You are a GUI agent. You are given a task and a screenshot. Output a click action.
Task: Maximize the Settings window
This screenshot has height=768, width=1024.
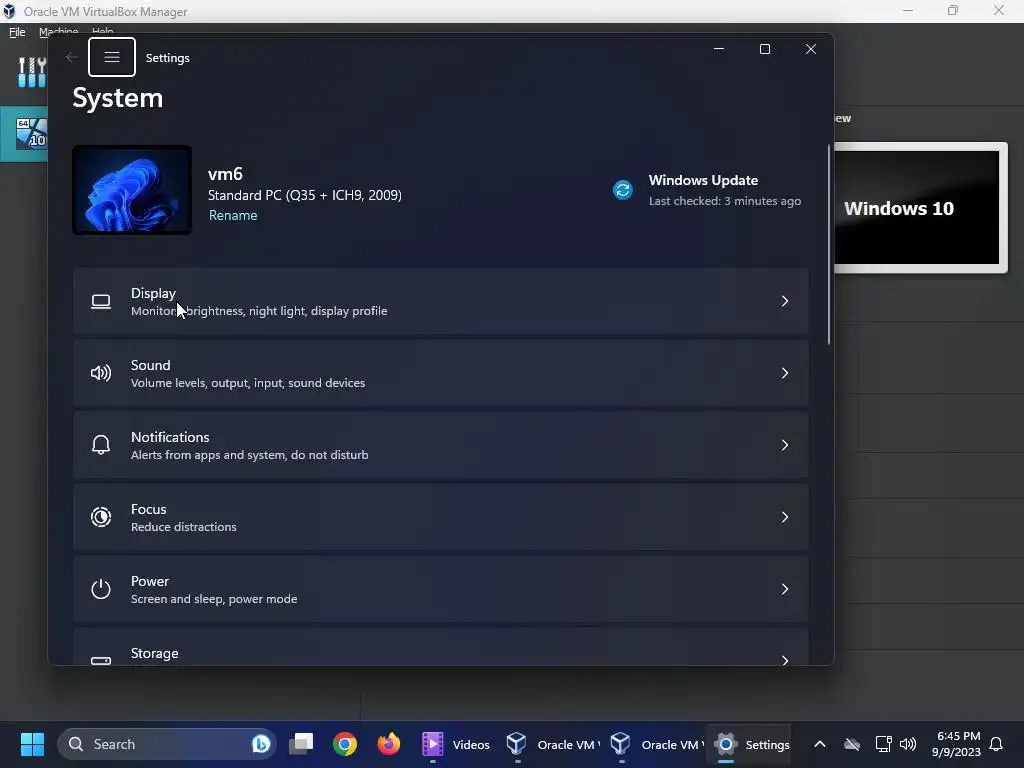click(x=765, y=49)
